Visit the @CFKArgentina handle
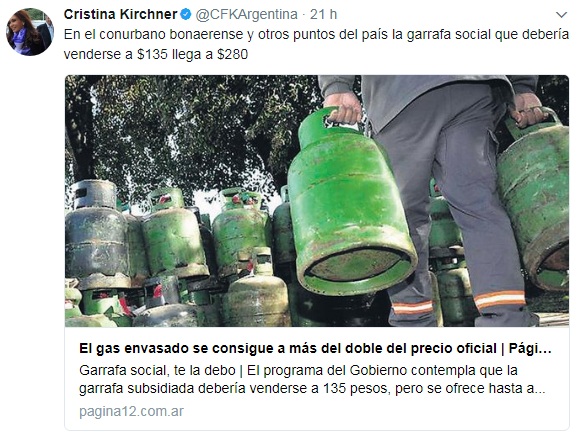577x432 pixels. pos(246,14)
